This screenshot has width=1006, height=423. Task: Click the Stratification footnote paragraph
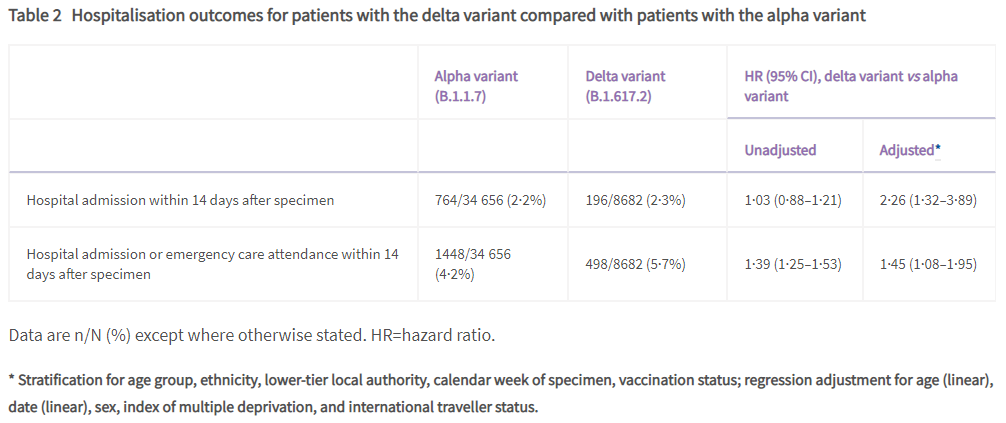click(x=500, y=394)
